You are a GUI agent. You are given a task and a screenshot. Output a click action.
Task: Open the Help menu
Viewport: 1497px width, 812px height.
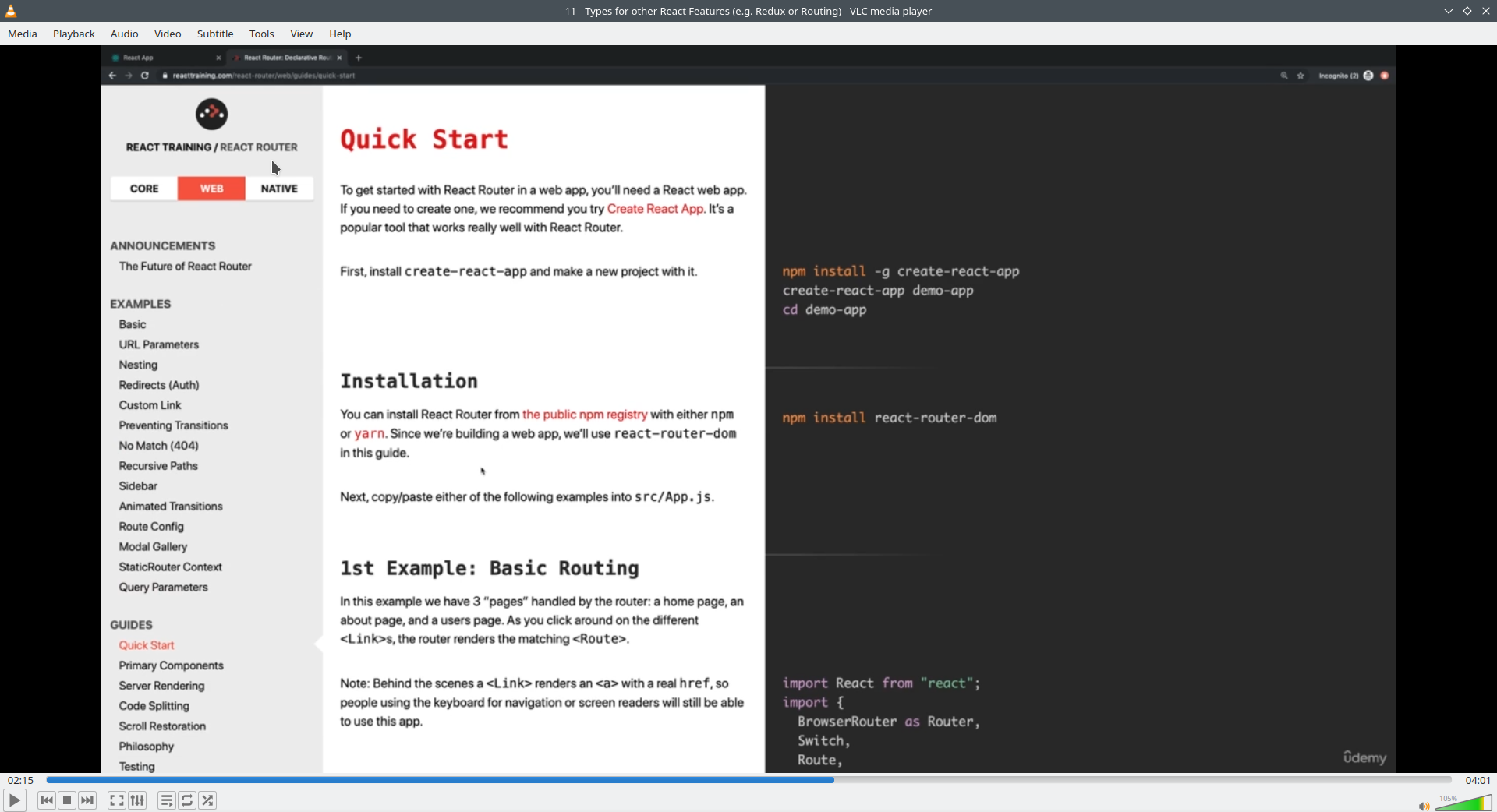point(340,34)
